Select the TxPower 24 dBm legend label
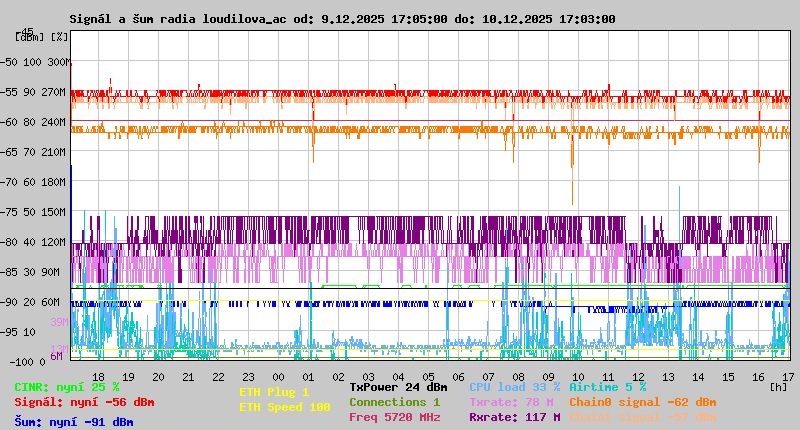 pos(398,387)
